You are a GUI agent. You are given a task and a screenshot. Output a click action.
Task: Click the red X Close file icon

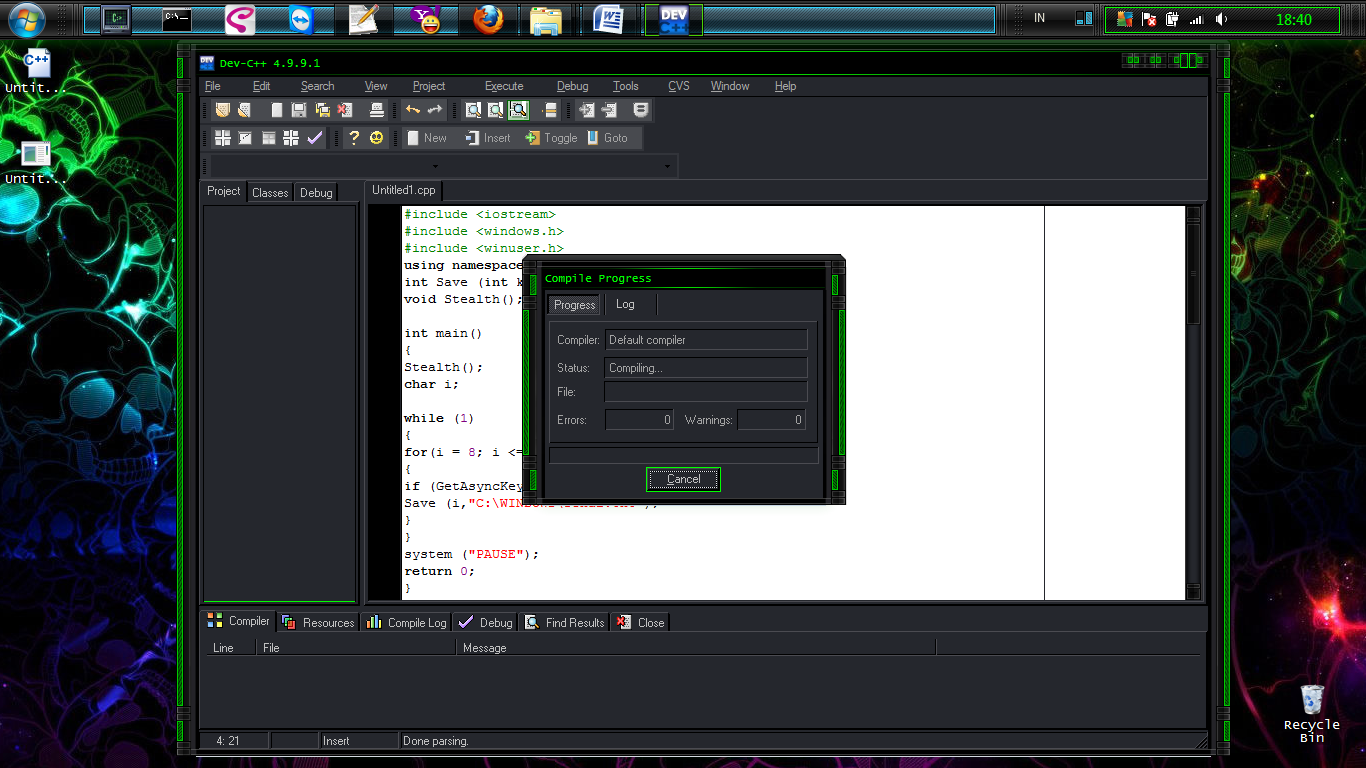coord(345,110)
